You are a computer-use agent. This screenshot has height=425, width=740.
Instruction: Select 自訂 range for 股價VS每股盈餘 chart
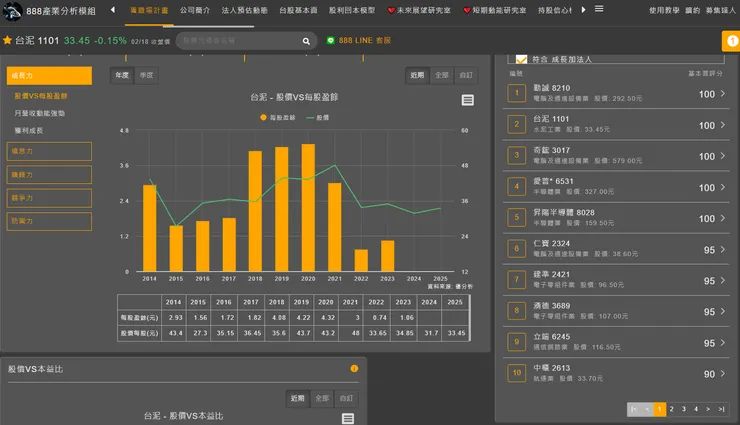(x=466, y=75)
